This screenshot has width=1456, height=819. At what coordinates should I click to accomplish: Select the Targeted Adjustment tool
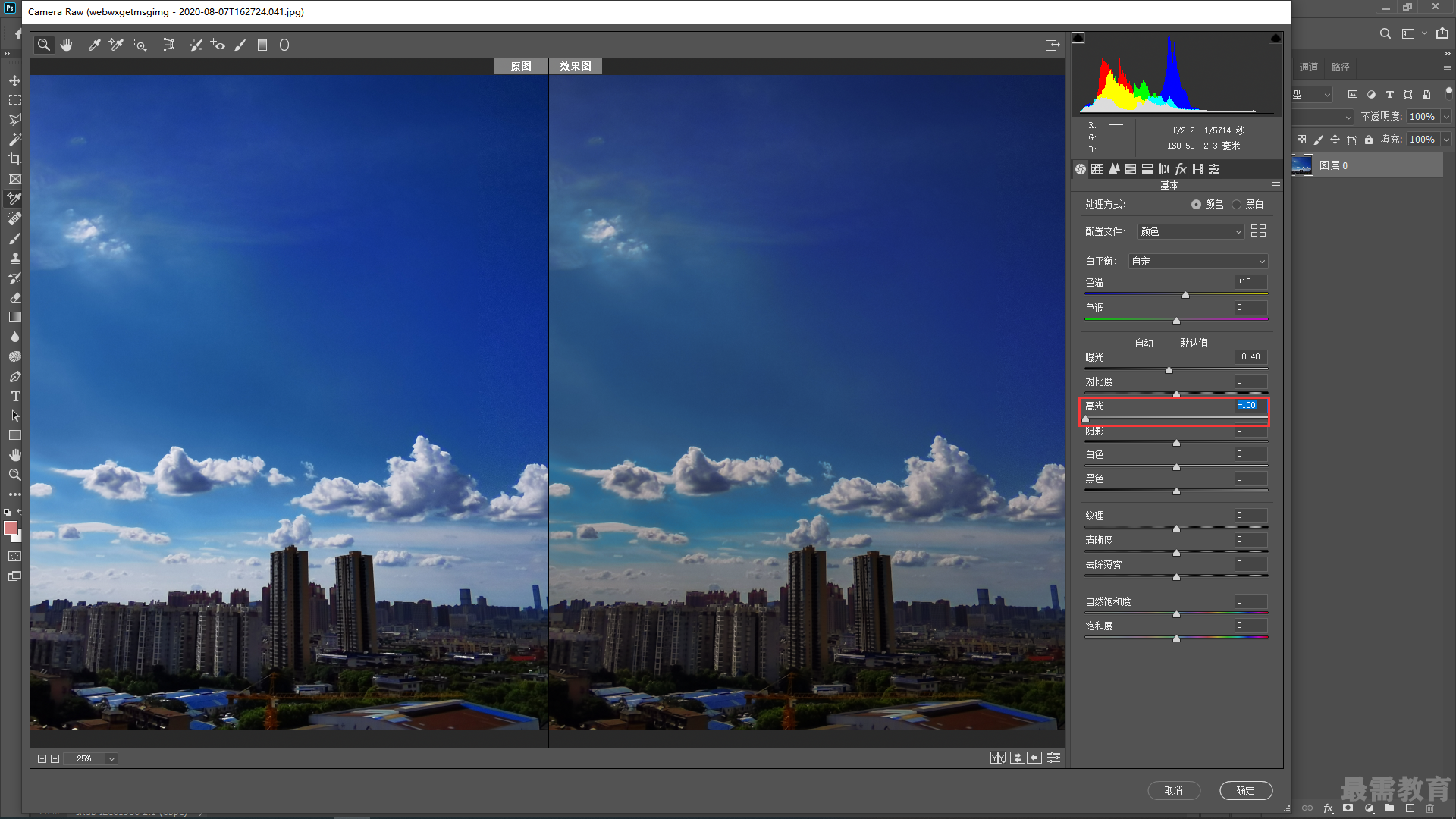139,45
